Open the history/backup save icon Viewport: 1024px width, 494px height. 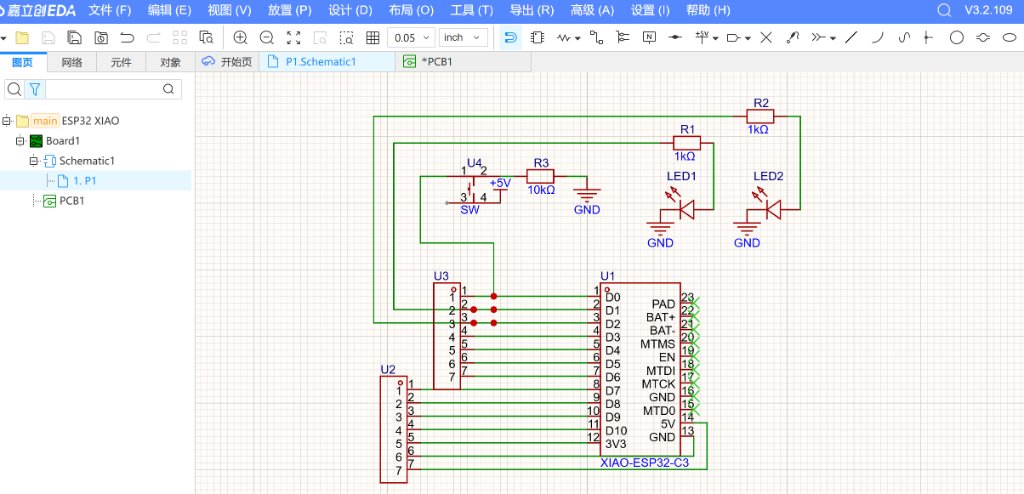coord(101,38)
